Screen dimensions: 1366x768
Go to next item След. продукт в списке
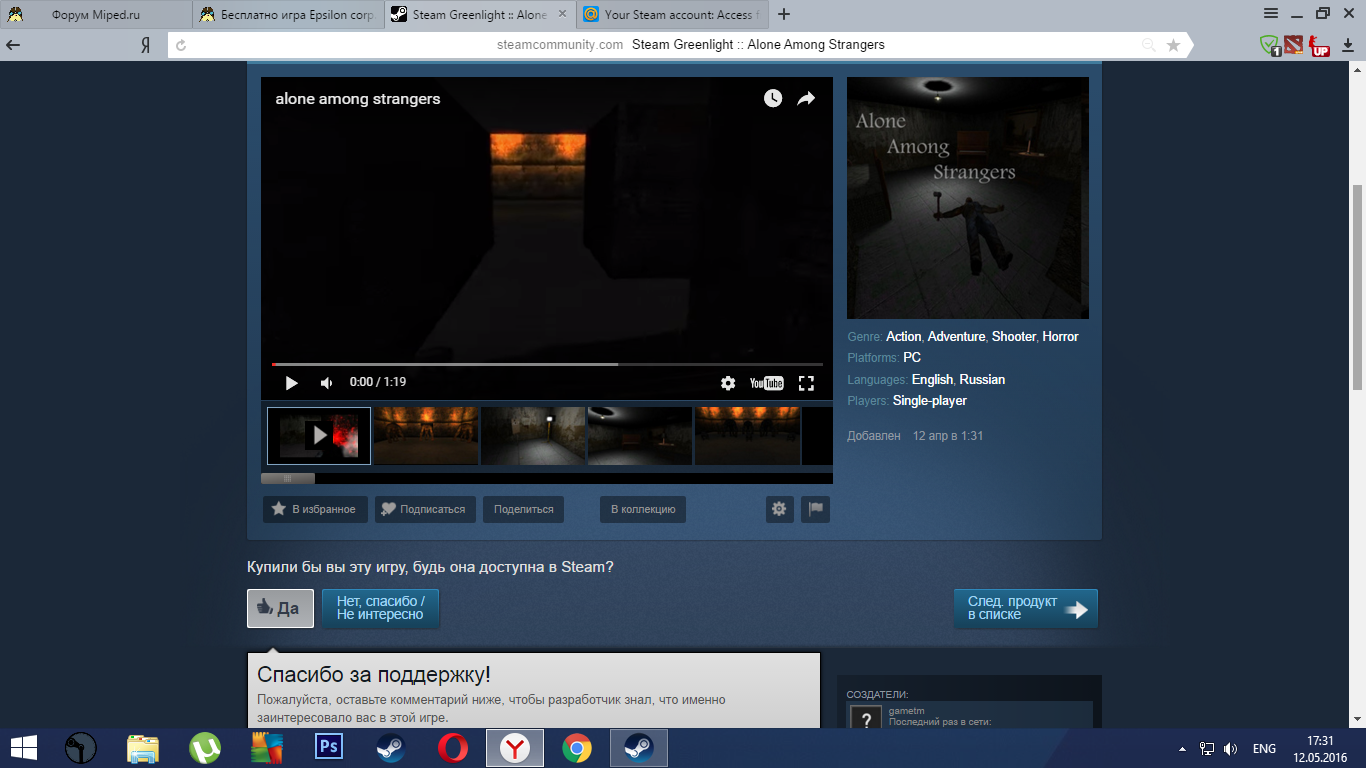point(1026,608)
